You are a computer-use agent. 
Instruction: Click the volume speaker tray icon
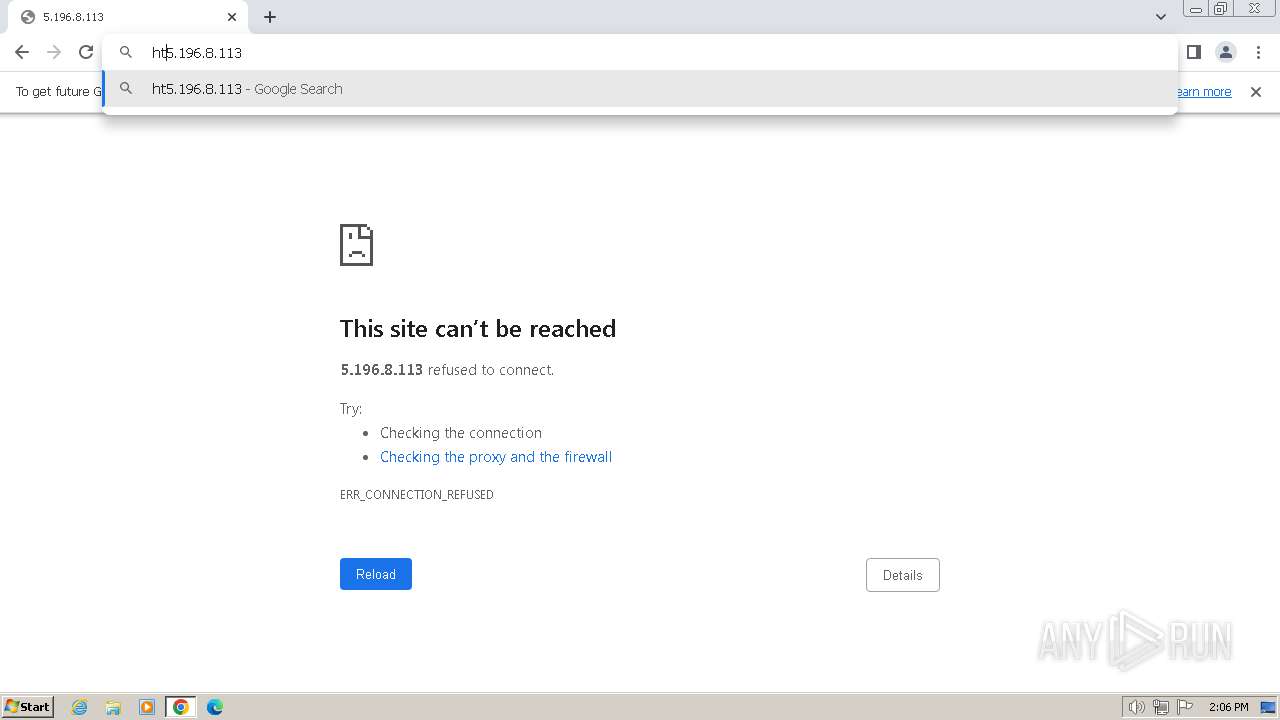1136,707
